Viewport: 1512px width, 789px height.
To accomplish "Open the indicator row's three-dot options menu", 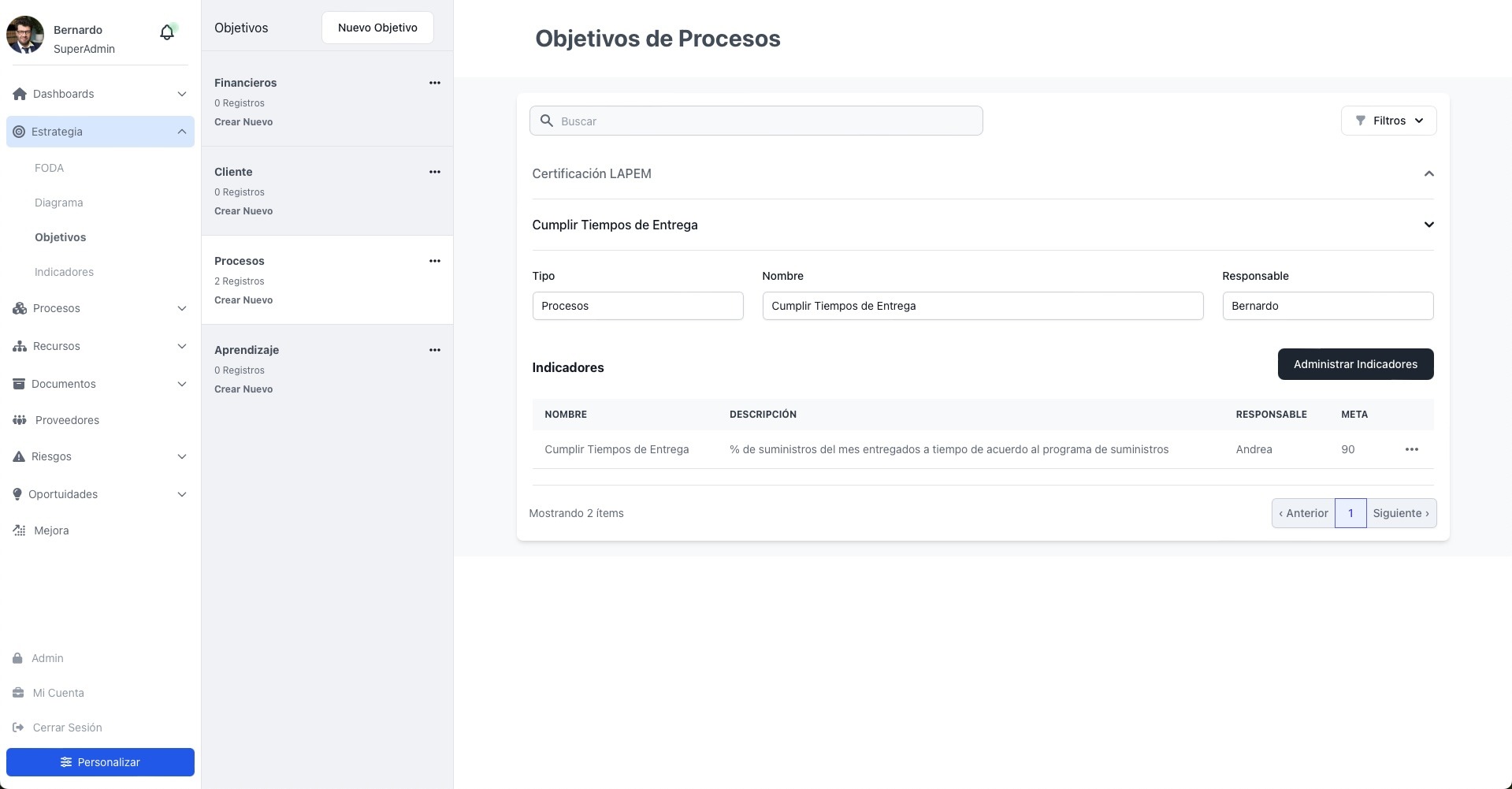I will tap(1411, 449).
